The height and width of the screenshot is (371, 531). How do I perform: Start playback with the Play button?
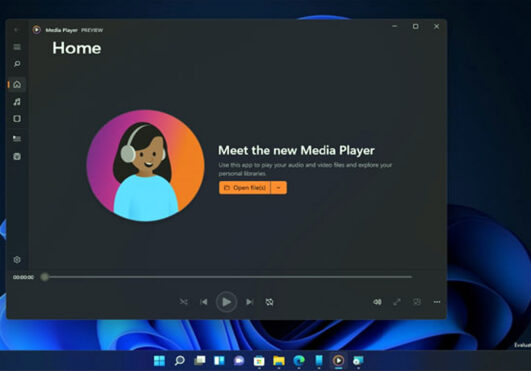tap(226, 302)
